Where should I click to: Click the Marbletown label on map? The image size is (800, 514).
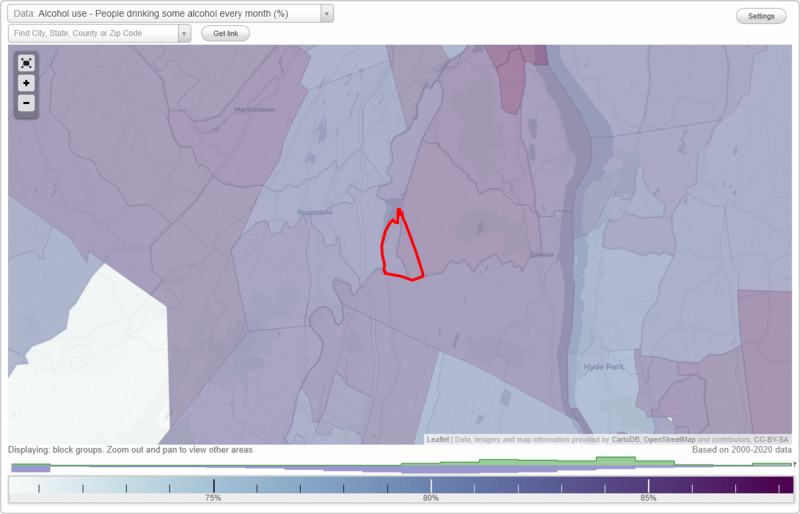click(x=254, y=109)
